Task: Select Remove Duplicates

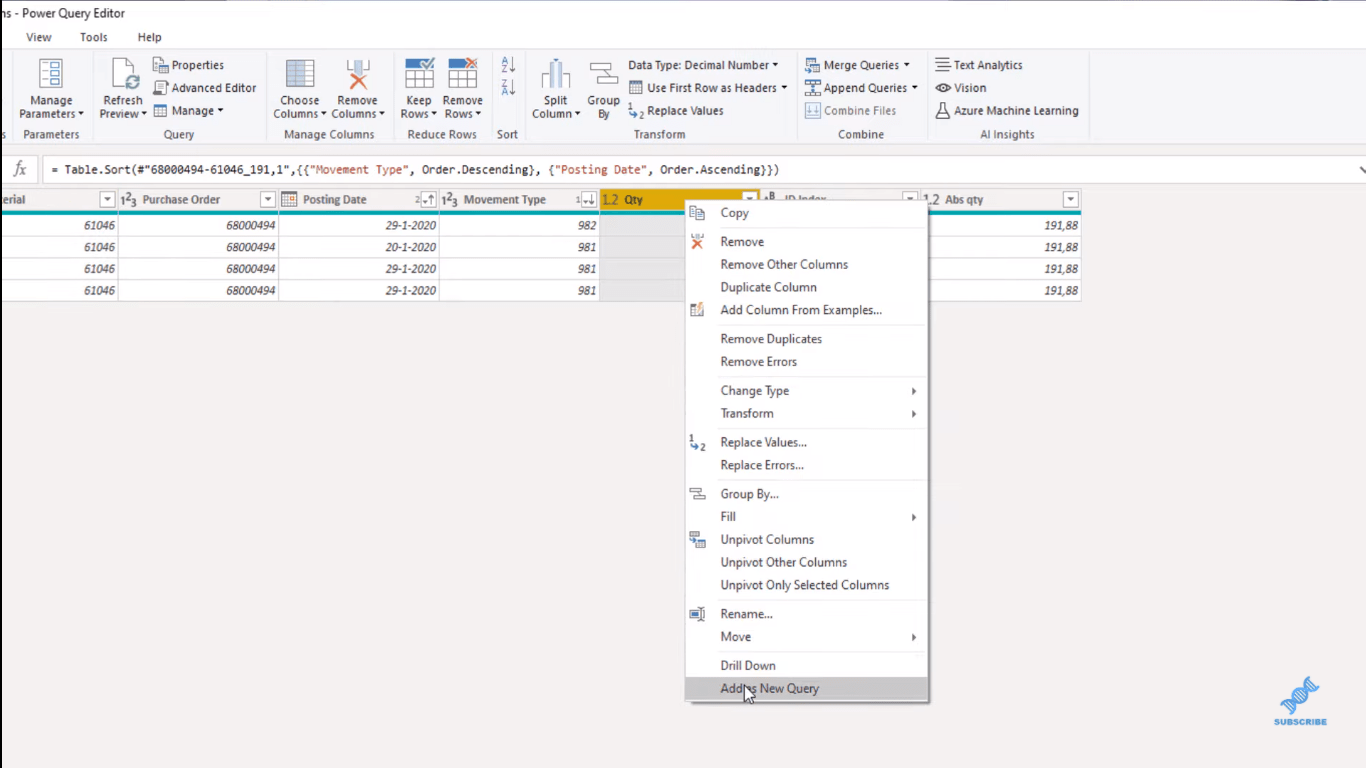Action: [807, 340]
